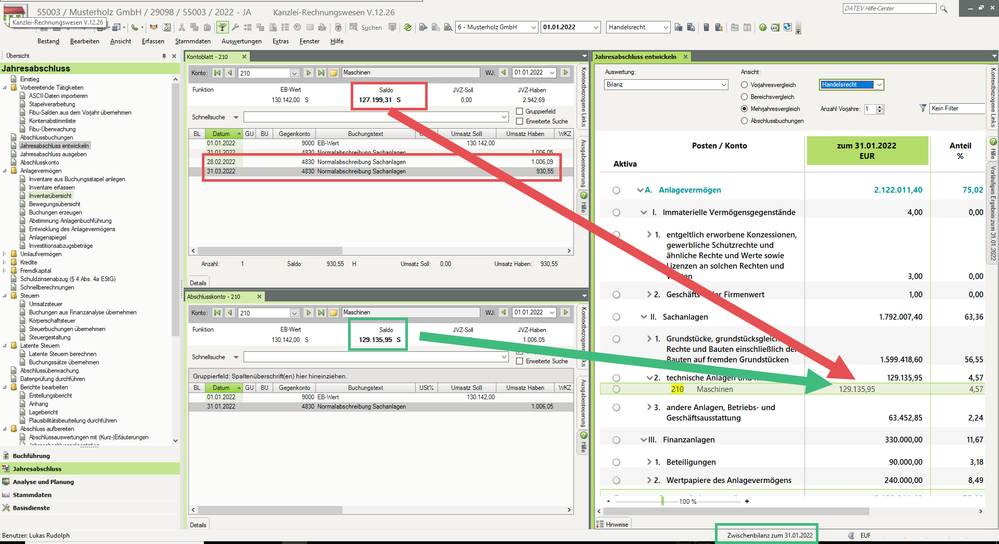
Task: Adjust the 100% zoom slider
Action: tap(660, 499)
